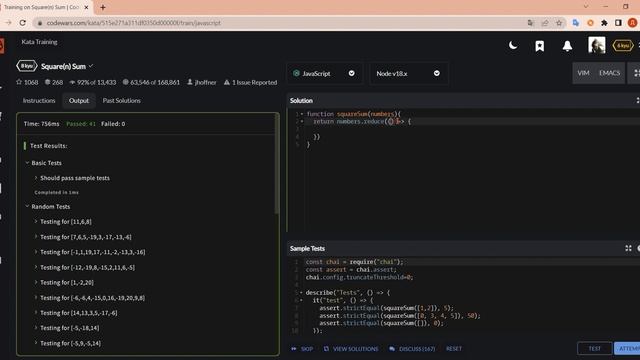Open the Square(n) Sum title dropdown

(91, 66)
